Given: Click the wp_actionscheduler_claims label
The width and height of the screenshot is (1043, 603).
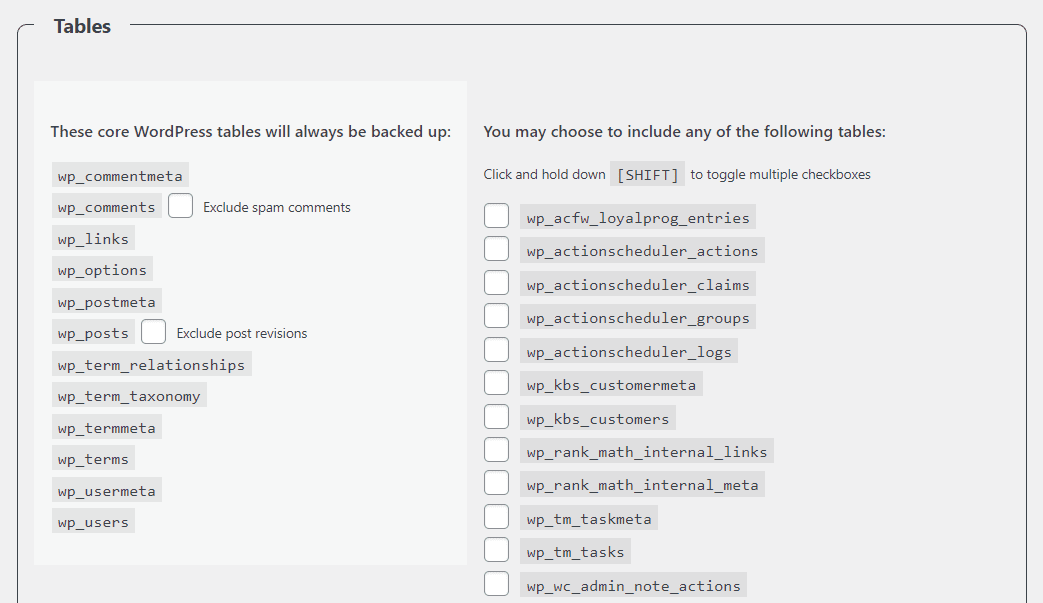Looking at the screenshot, I should tap(638, 285).
